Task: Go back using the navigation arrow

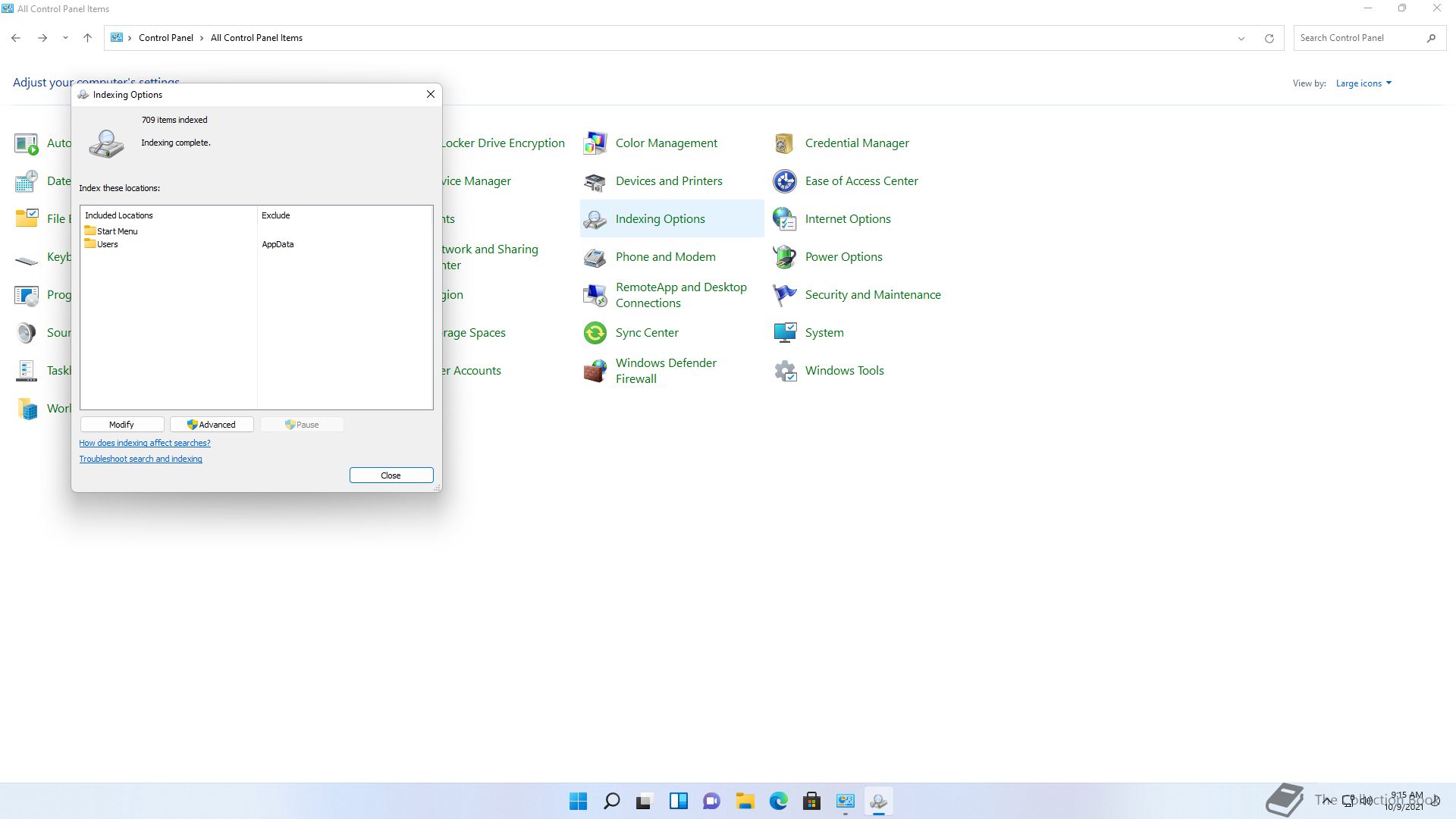Action: tap(16, 38)
